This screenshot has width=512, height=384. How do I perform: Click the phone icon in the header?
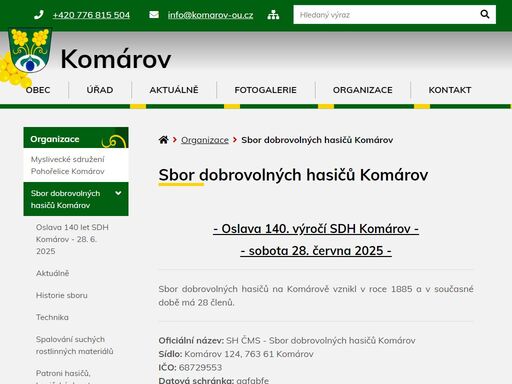[39, 15]
